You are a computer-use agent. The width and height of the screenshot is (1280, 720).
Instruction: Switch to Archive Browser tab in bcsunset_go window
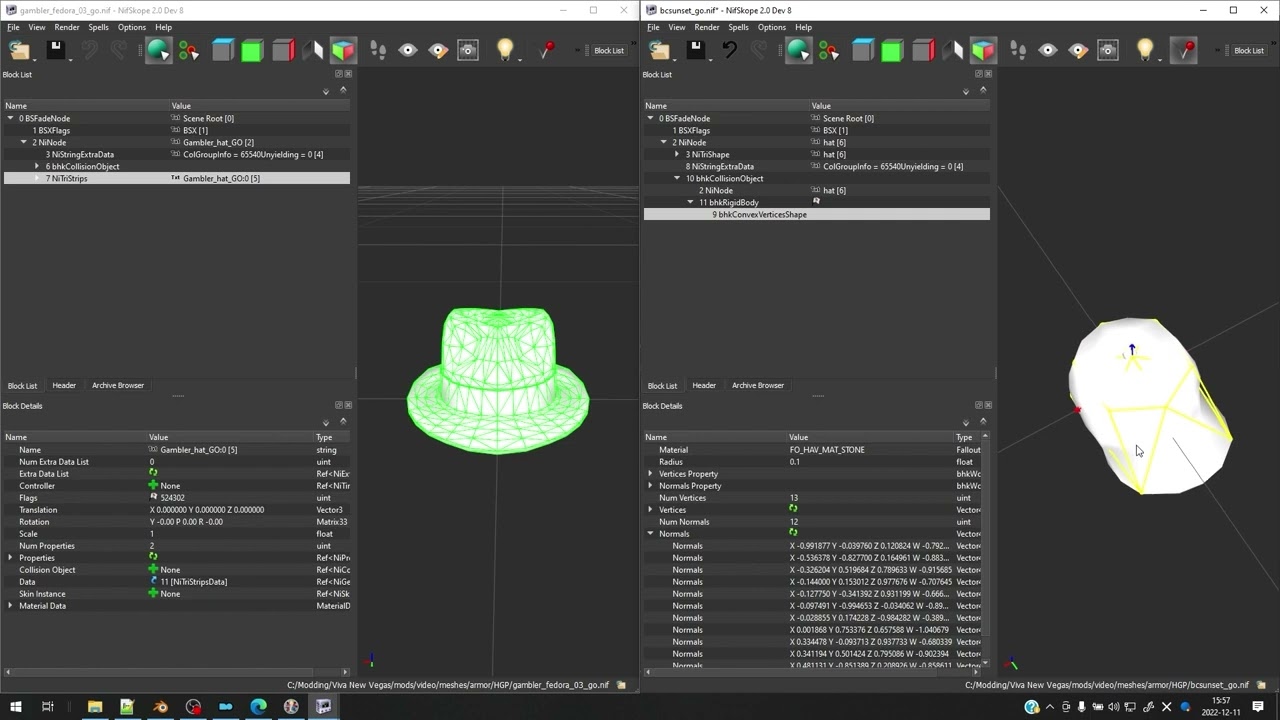pyautogui.click(x=758, y=385)
